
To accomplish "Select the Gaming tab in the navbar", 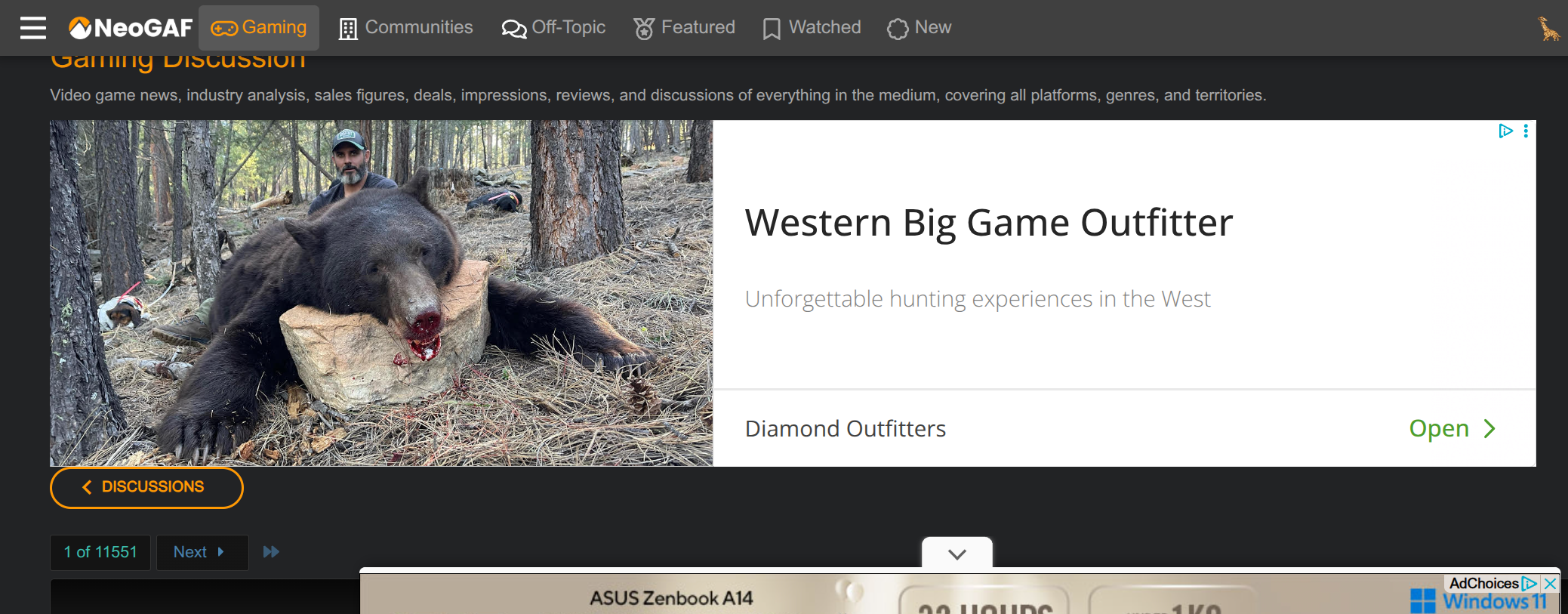I will [259, 28].
